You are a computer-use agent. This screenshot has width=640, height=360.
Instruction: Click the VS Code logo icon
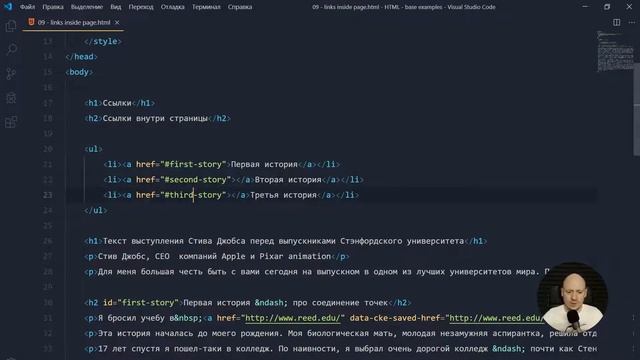click(8, 7)
